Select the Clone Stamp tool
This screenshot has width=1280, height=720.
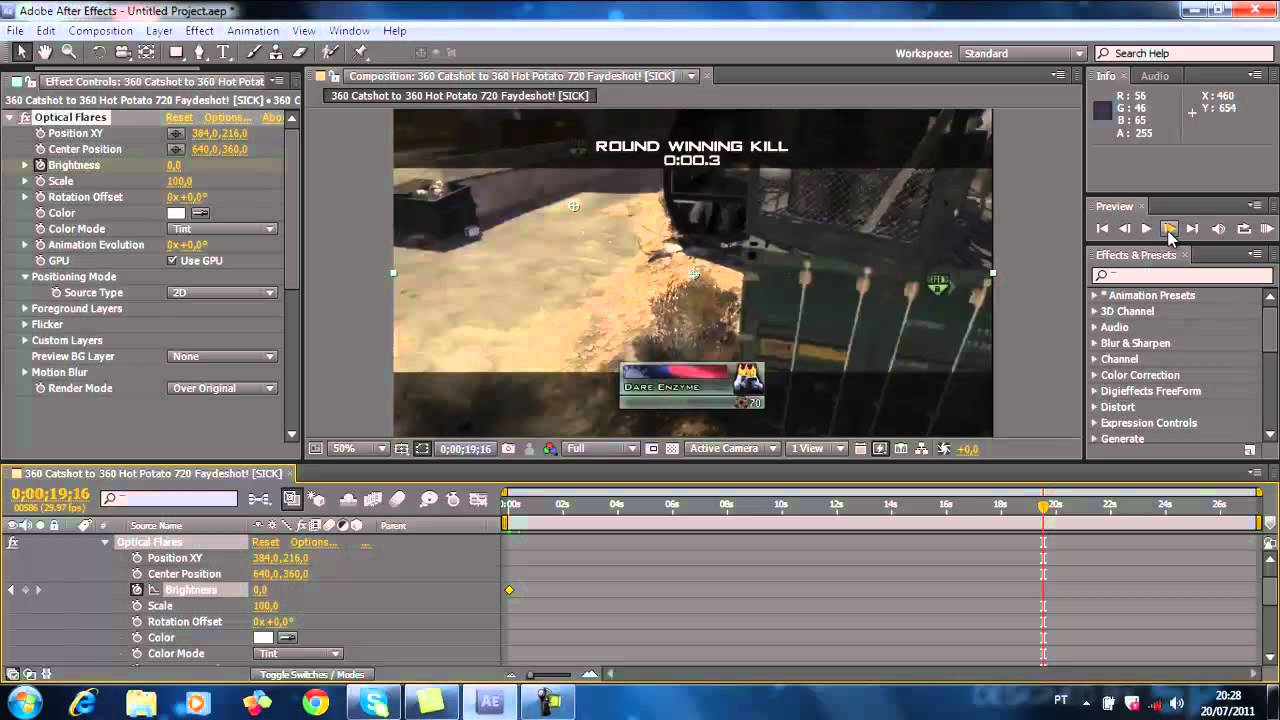[x=276, y=52]
